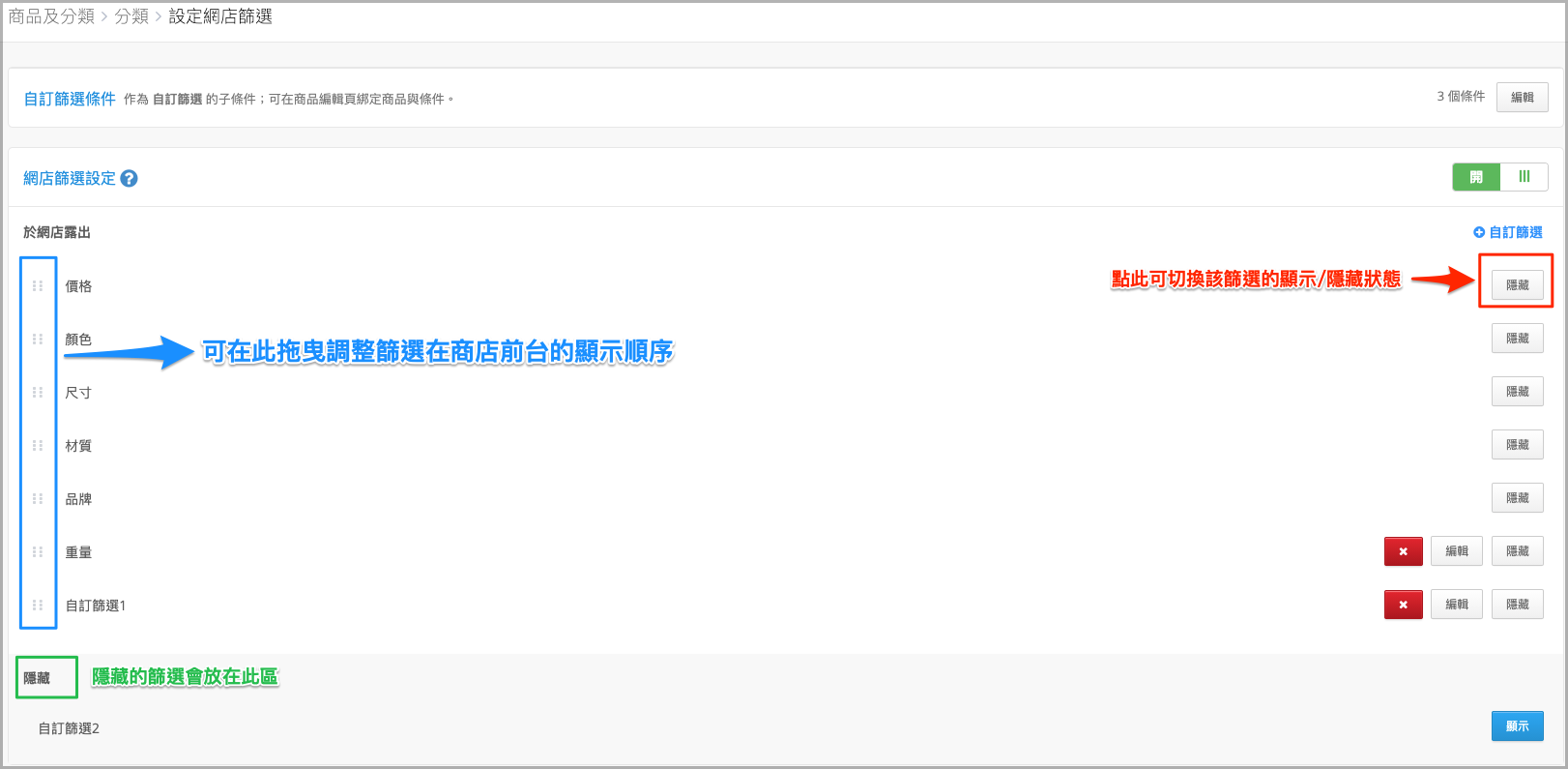Hide the 材質 filter
The width and height of the screenshot is (1568, 769).
point(1517,445)
